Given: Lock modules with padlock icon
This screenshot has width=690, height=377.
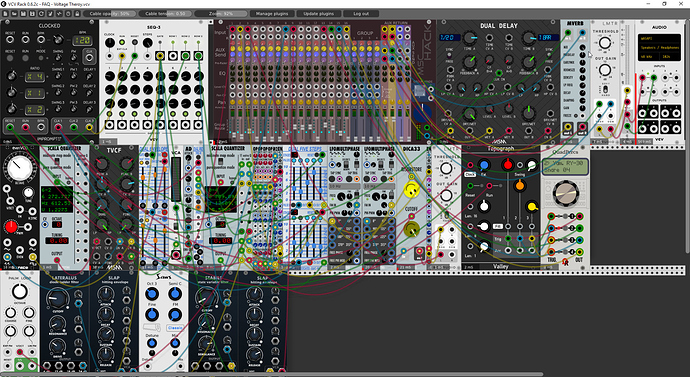Looking at the screenshot, I should click(x=77, y=14).
